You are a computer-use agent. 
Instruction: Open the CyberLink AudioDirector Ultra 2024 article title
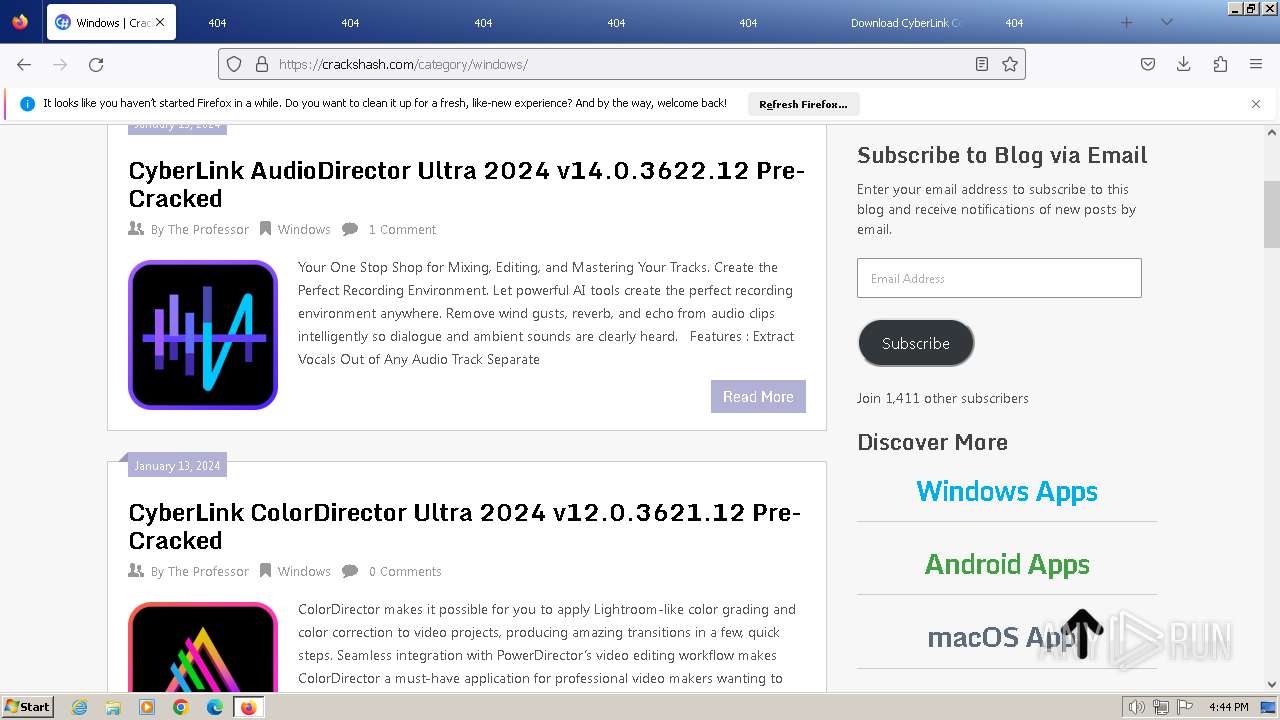click(x=466, y=184)
